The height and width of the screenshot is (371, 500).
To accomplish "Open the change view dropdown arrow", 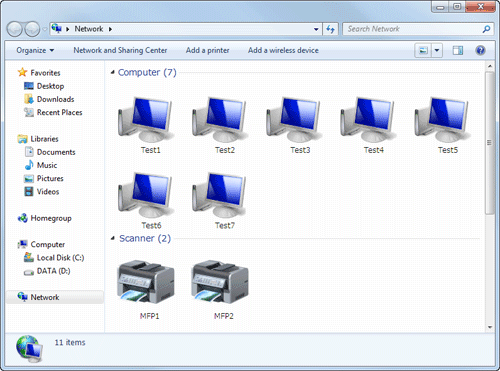I will pyautogui.click(x=437, y=50).
